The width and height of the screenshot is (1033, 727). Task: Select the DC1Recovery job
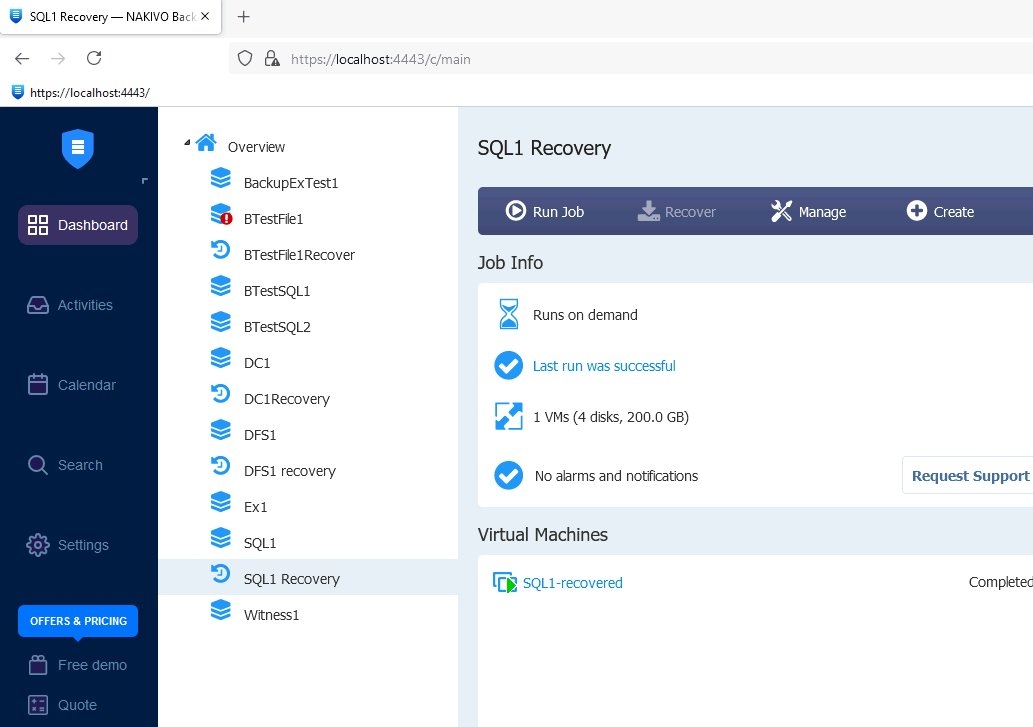point(287,399)
